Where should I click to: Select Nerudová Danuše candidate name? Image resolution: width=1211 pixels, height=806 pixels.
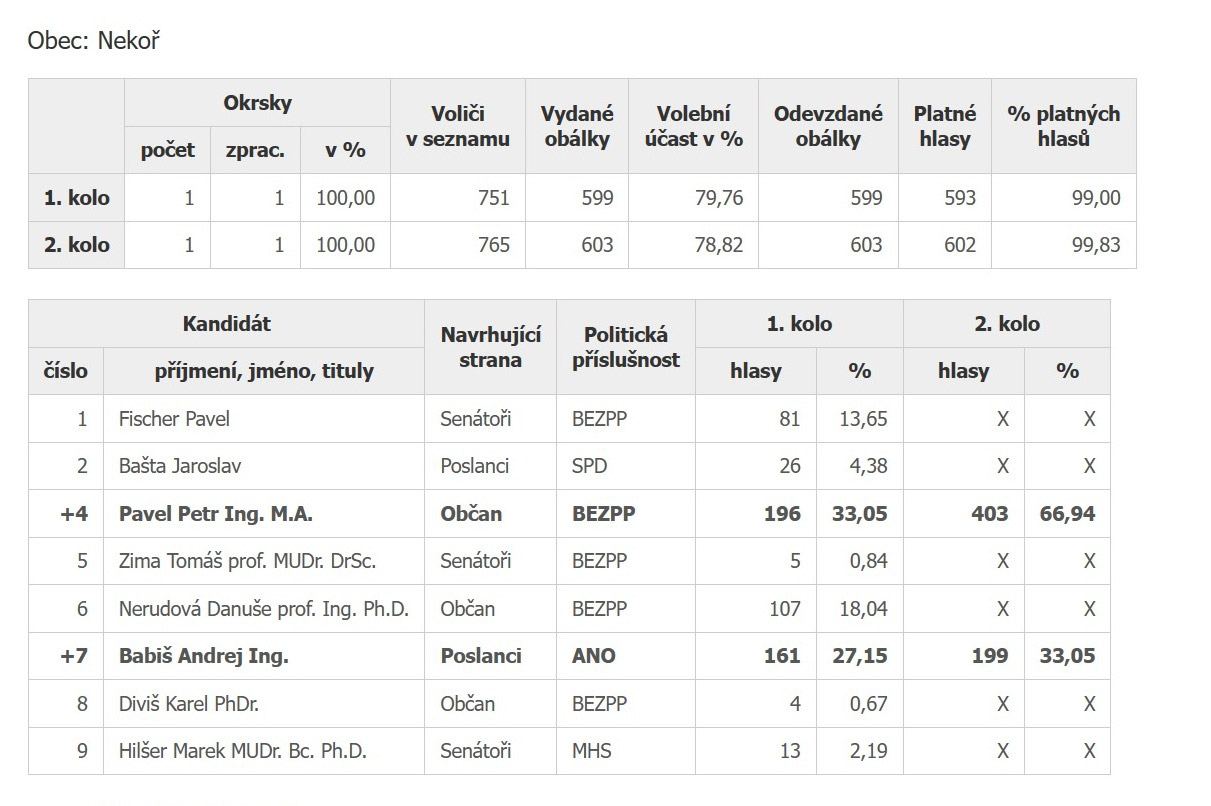264,609
